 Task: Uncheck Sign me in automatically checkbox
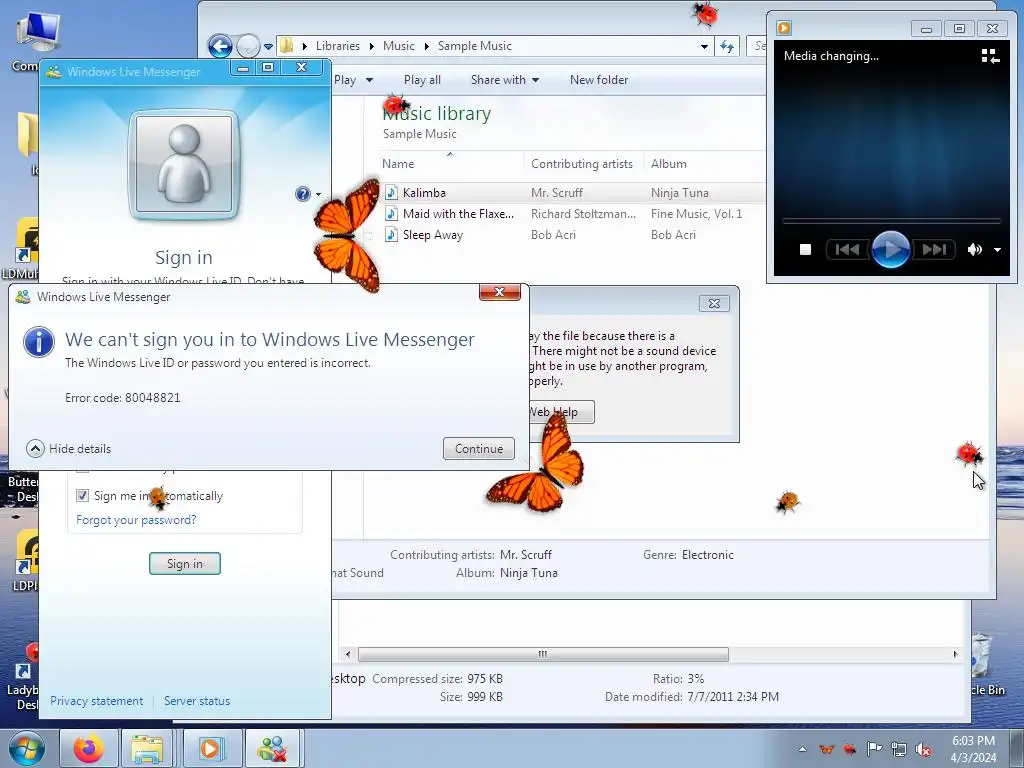[82, 496]
